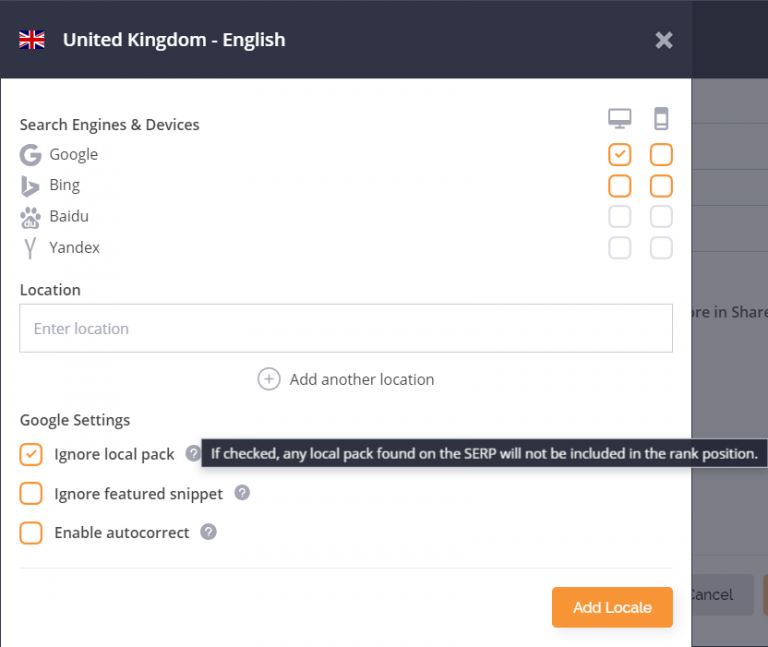The width and height of the screenshot is (768, 647).
Task: Check the Ignore featured snippet option
Action: 31,494
